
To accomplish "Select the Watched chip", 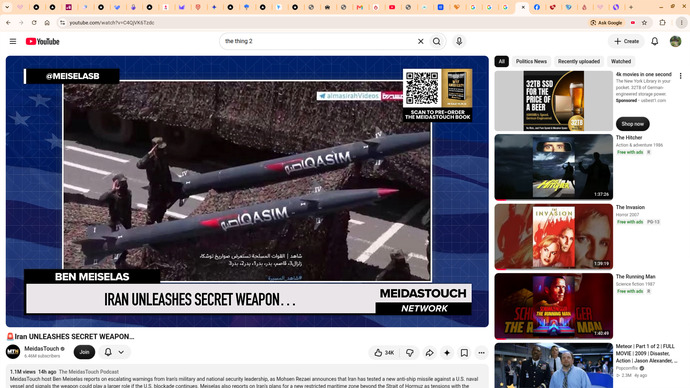I will pyautogui.click(x=621, y=62).
